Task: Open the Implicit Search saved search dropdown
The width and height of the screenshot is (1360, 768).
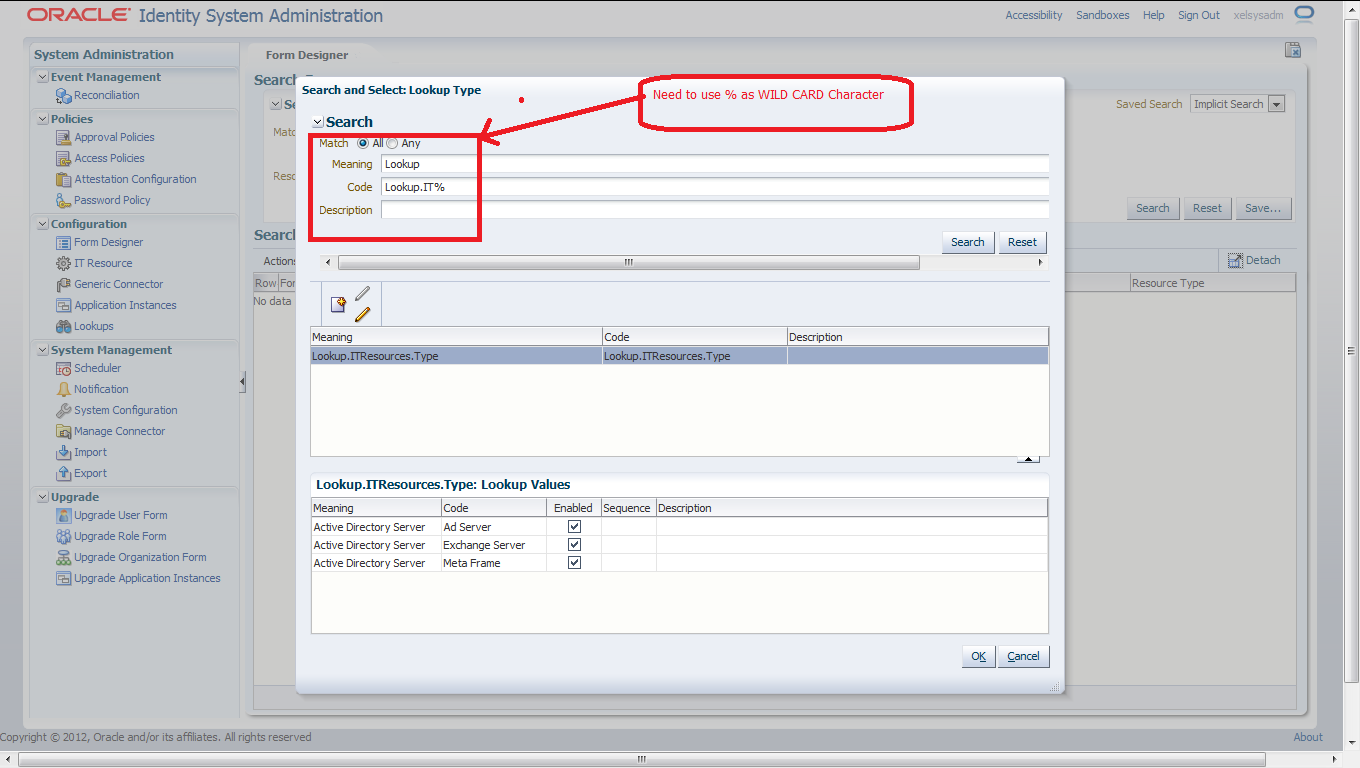Action: pos(1275,103)
